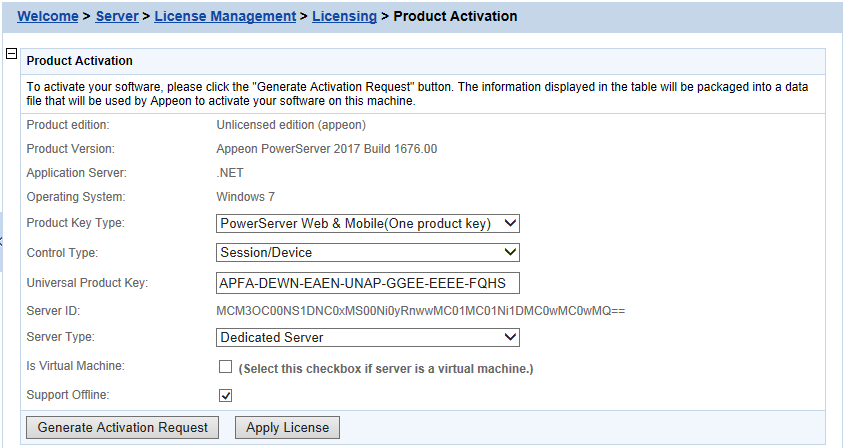Click the 'Product Activation' breadcrumb text
This screenshot has width=846, height=448.
pyautogui.click(x=455, y=16)
